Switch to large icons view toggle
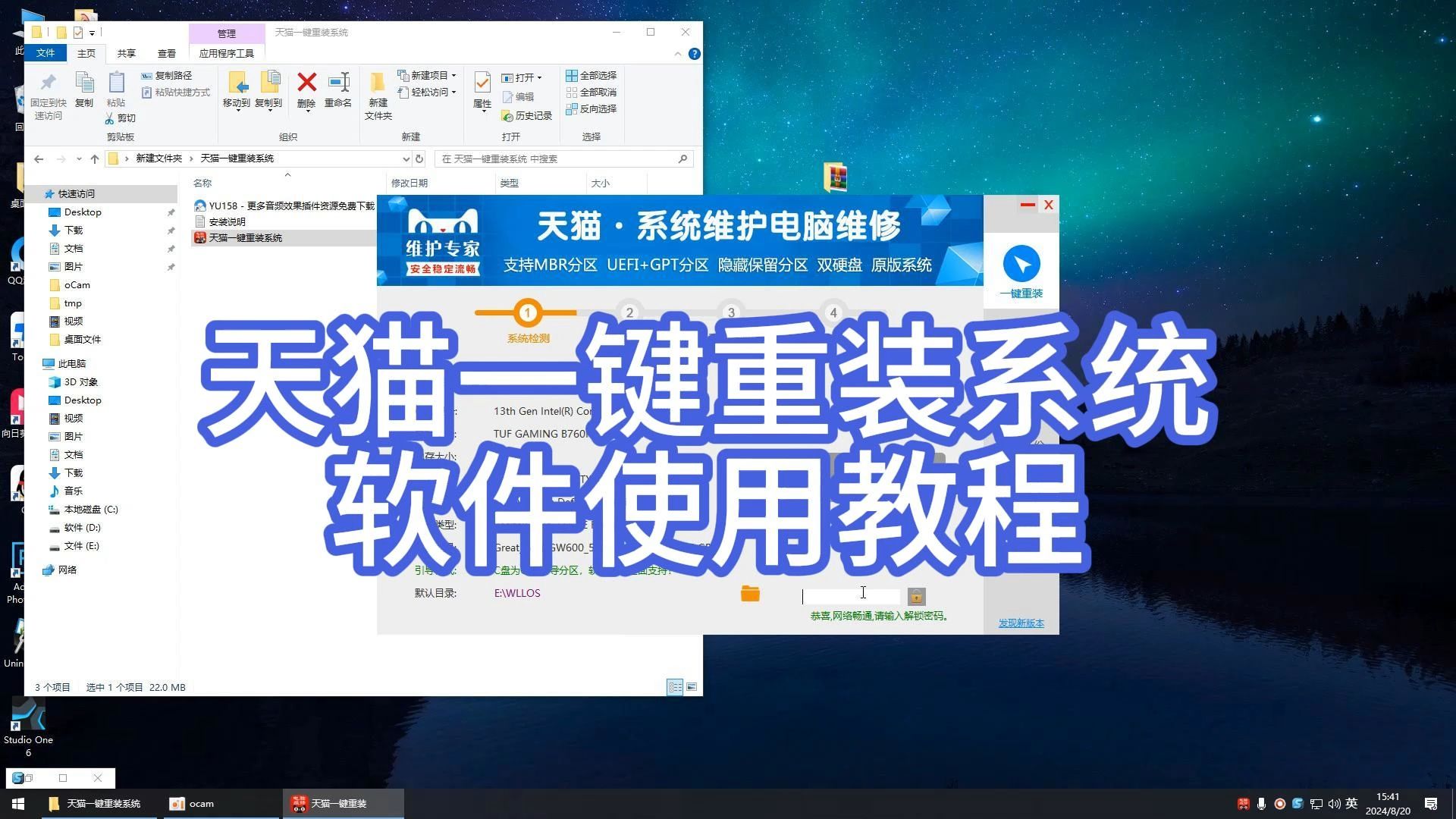Image resolution: width=1456 pixels, height=819 pixels. [692, 687]
